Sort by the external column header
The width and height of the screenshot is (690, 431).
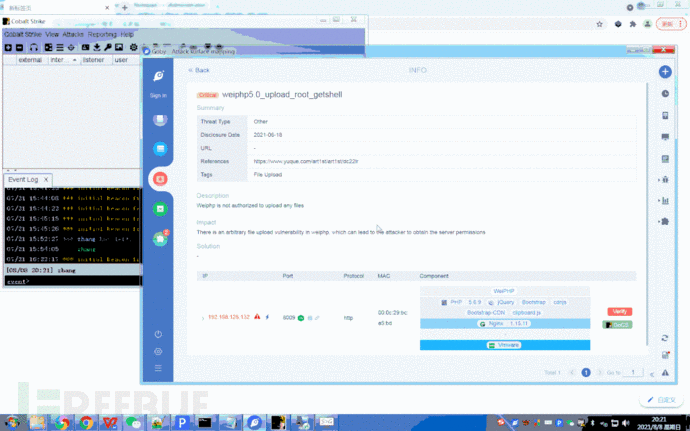30,60
